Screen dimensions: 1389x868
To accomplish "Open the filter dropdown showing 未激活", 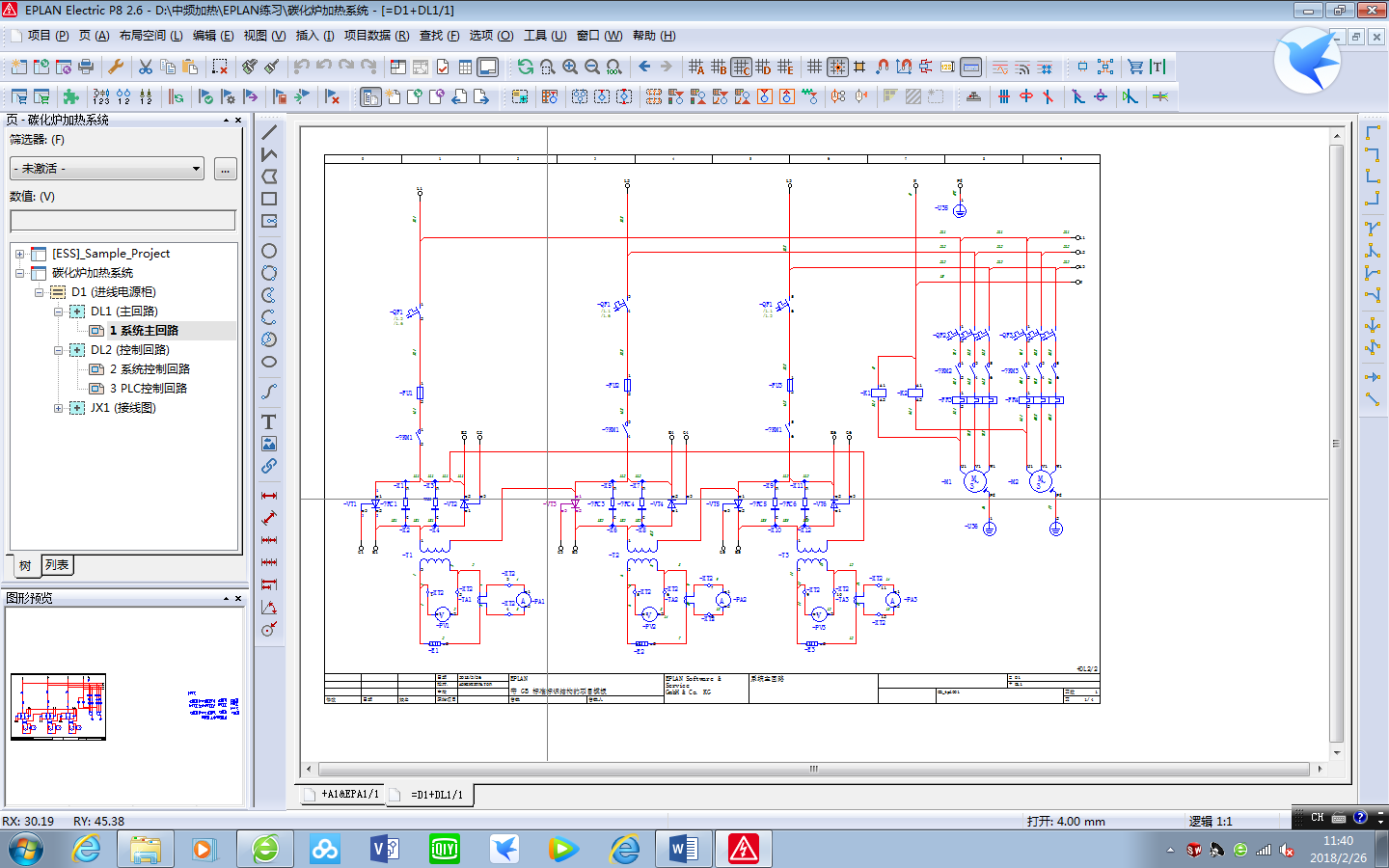I will tap(106, 169).
